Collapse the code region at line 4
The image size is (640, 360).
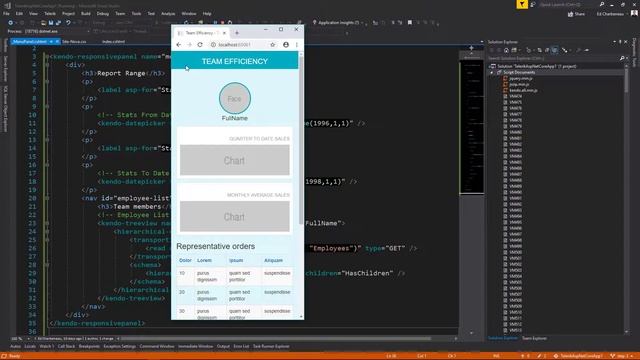pyautogui.click(x=47, y=65)
